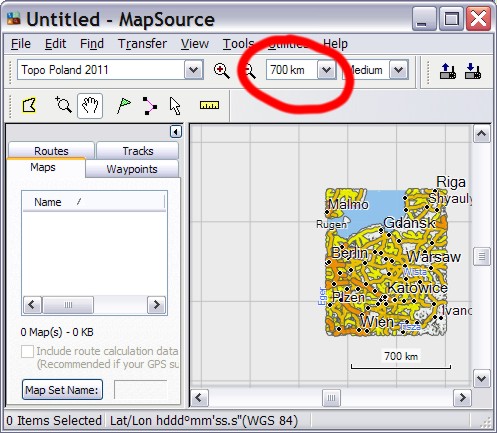The image size is (497, 433).
Task: Click the Wien label on the map
Action: pos(377,322)
